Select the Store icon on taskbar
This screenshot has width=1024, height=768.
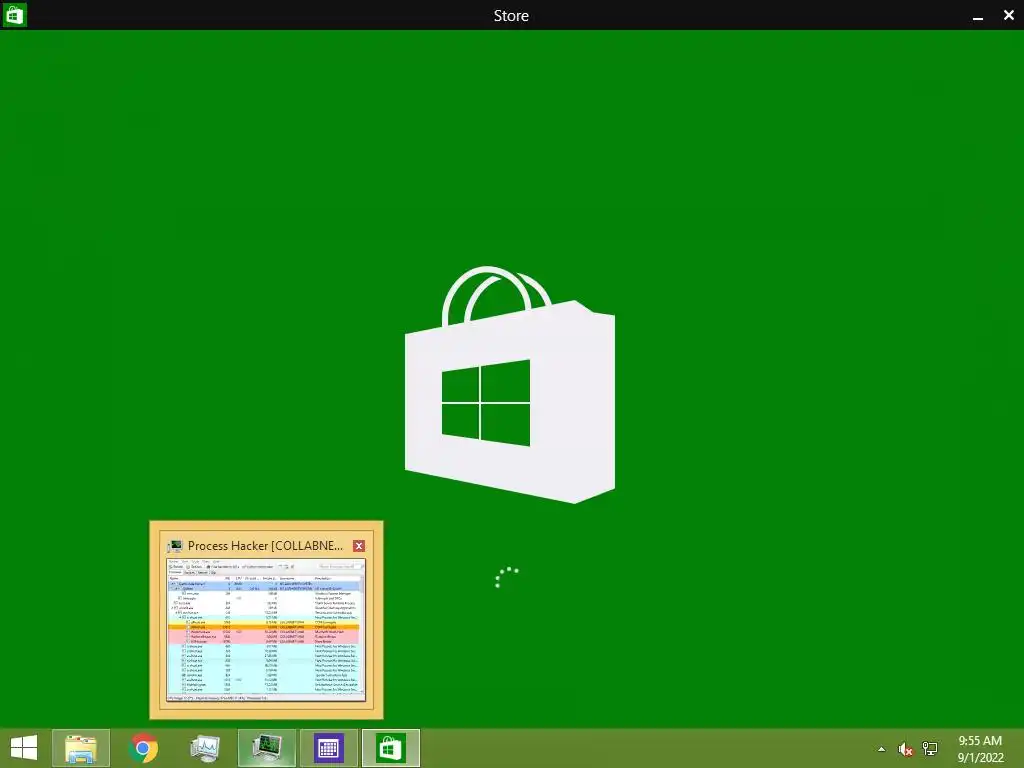tap(391, 748)
